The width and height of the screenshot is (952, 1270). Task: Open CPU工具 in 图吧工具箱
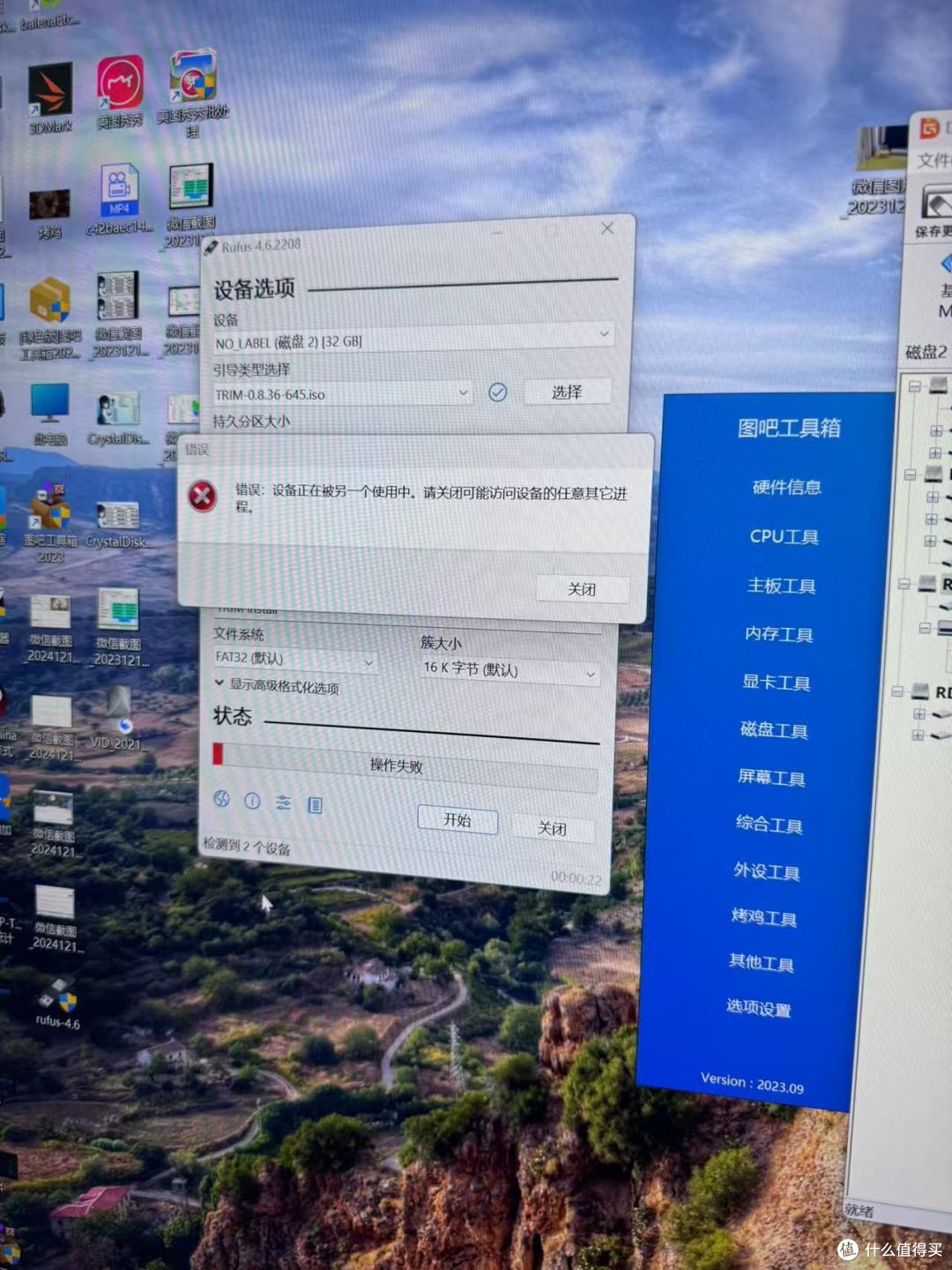click(784, 536)
